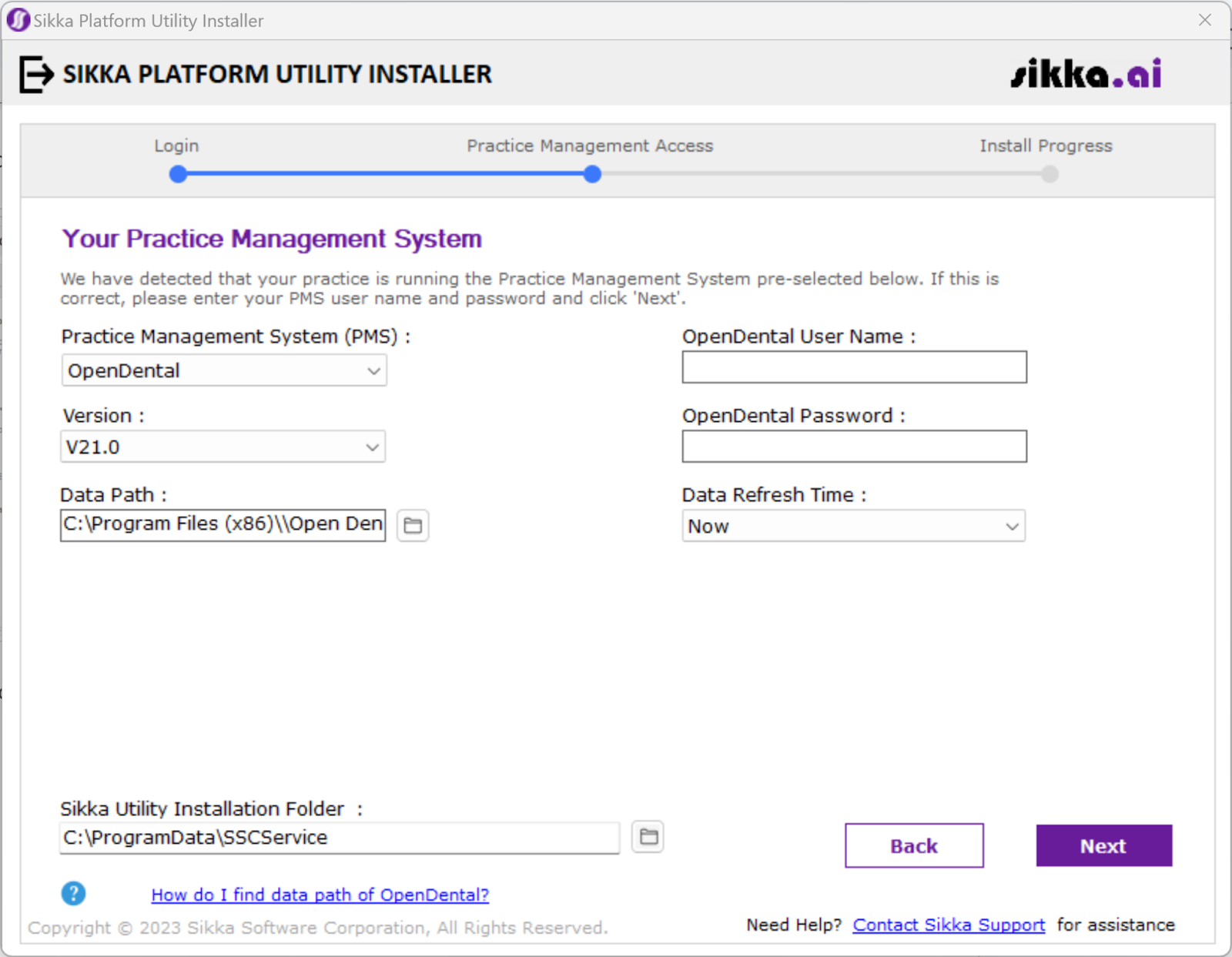Image resolution: width=1232 pixels, height=957 pixels.
Task: Click the Practice Management Access progress dot
Action: pos(592,174)
